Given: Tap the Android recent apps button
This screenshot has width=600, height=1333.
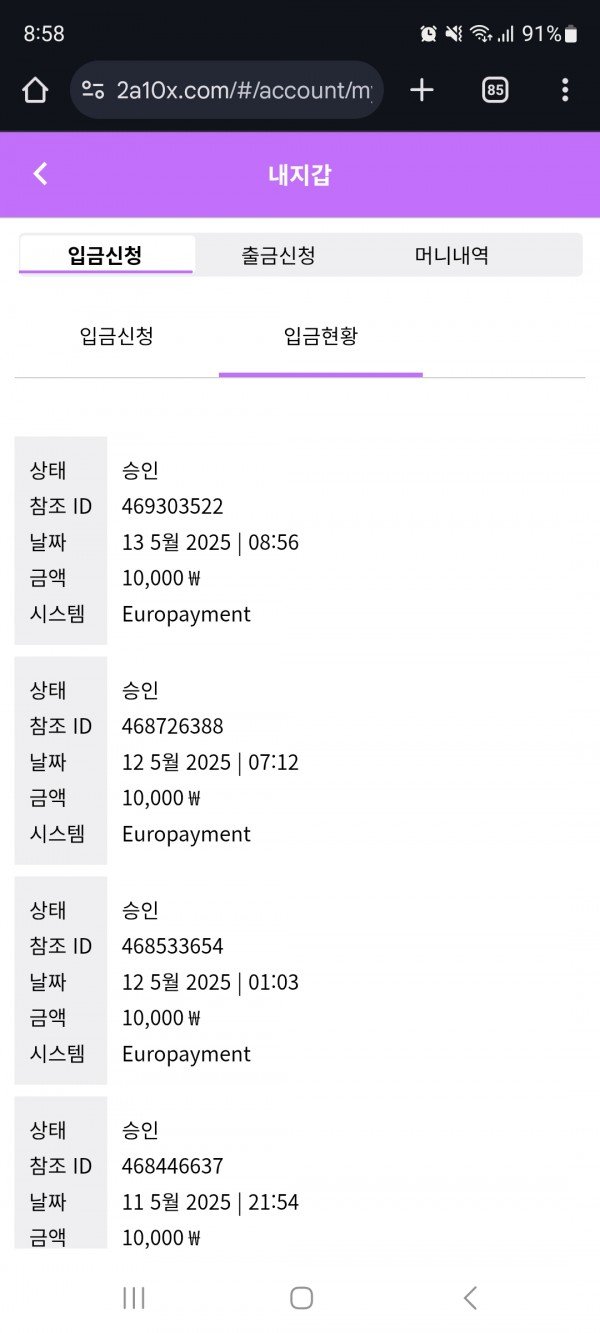Looking at the screenshot, I should click(133, 1298).
